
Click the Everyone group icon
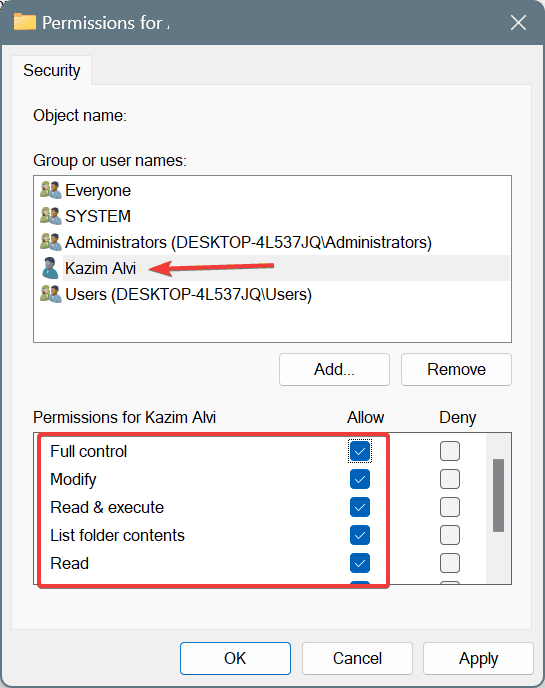coord(50,190)
